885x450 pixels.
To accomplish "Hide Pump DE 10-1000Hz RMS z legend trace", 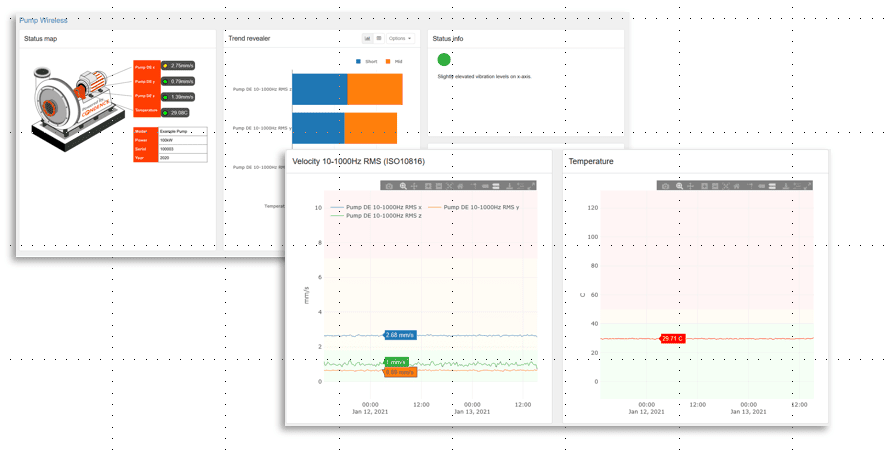I will 375,215.
